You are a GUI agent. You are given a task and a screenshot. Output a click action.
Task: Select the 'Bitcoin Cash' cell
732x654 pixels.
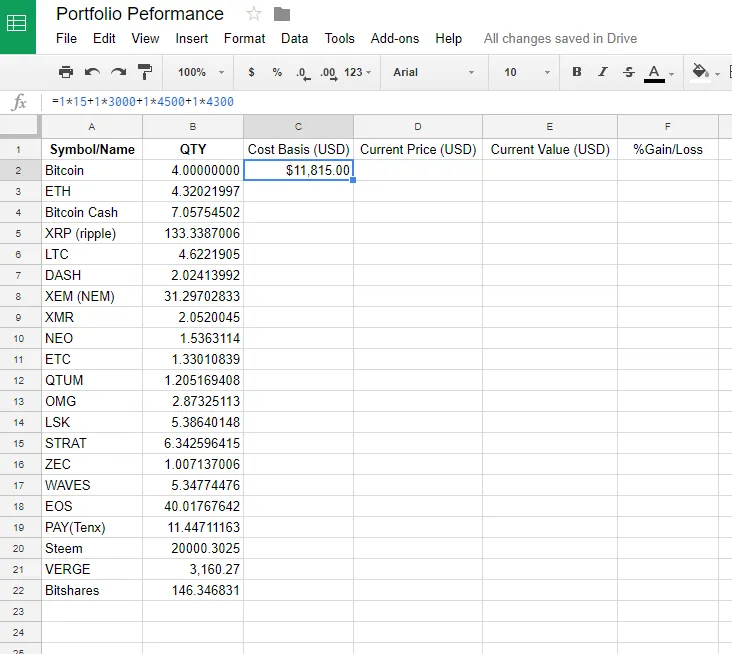click(92, 212)
